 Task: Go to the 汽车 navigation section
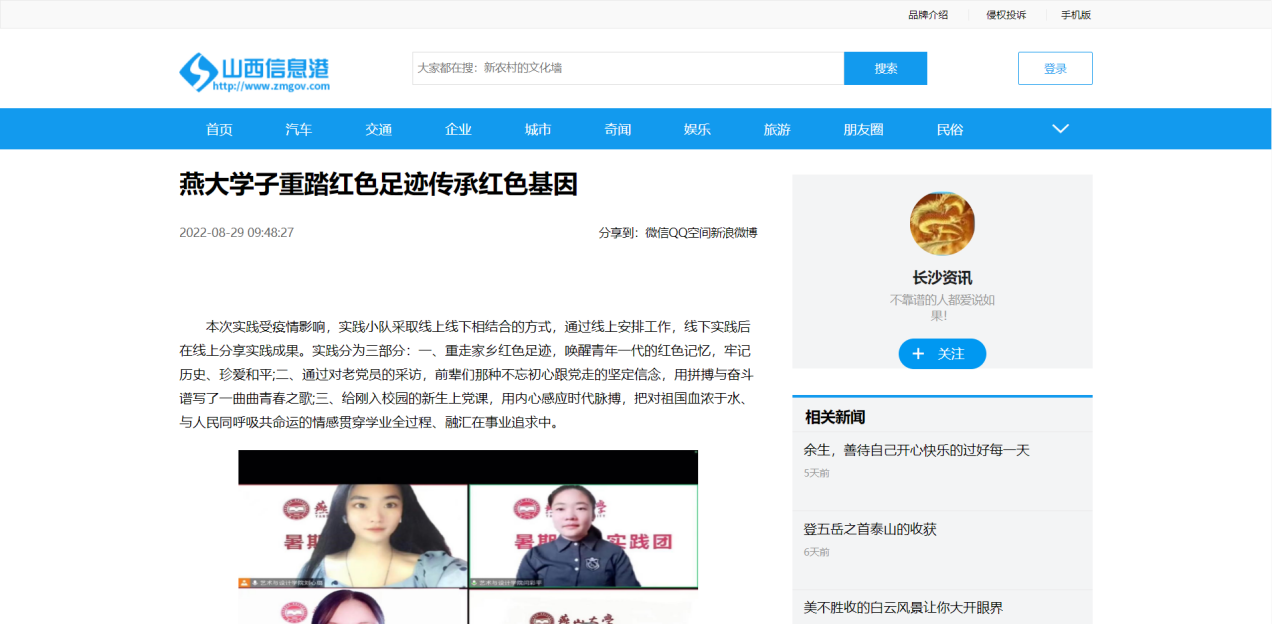[x=298, y=130]
